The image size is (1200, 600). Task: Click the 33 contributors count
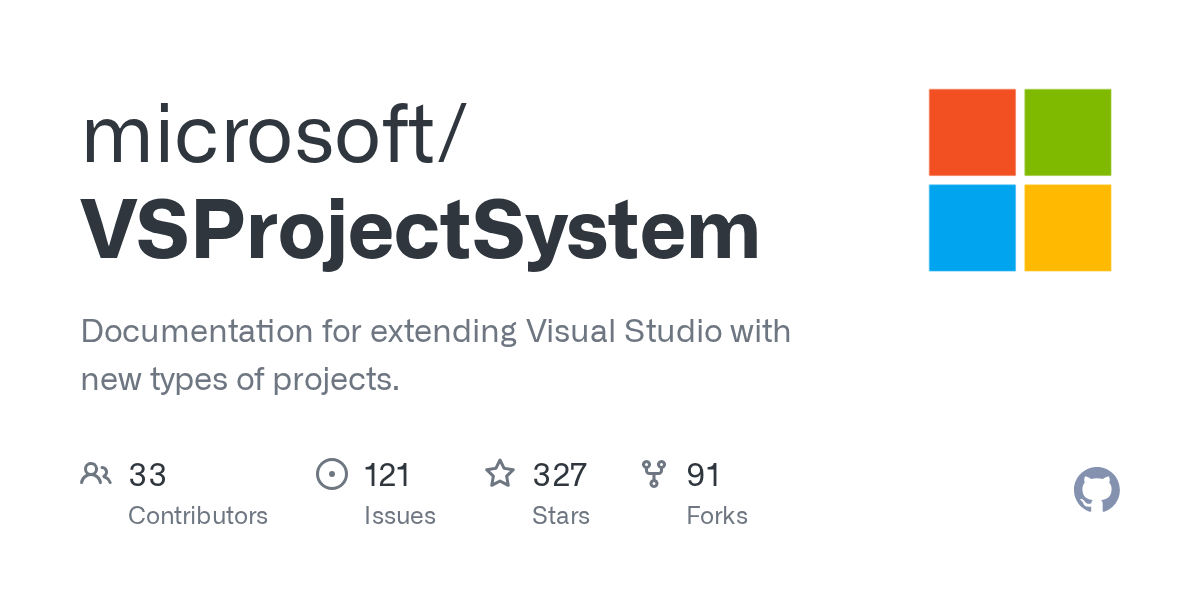click(147, 475)
